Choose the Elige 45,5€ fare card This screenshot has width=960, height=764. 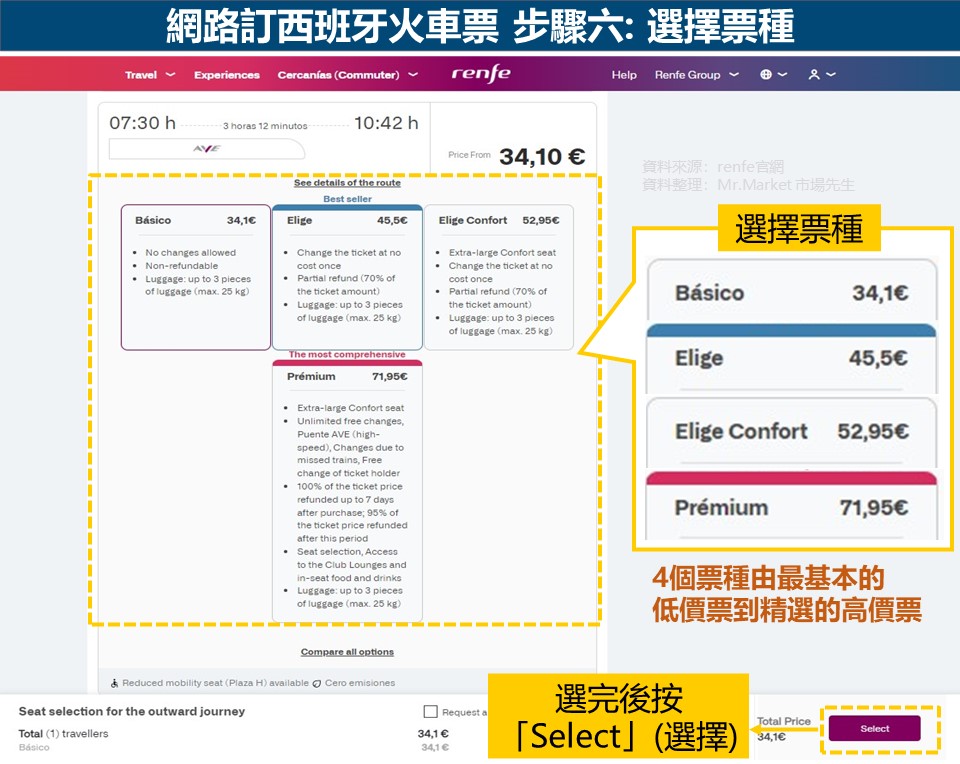point(347,277)
